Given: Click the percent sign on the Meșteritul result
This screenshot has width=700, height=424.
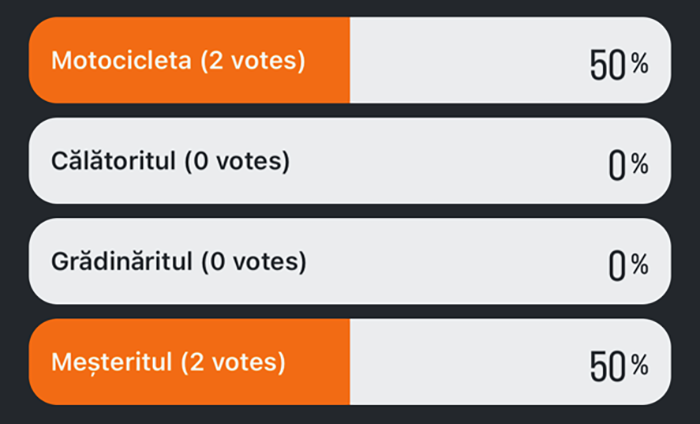Looking at the screenshot, I should (639, 367).
